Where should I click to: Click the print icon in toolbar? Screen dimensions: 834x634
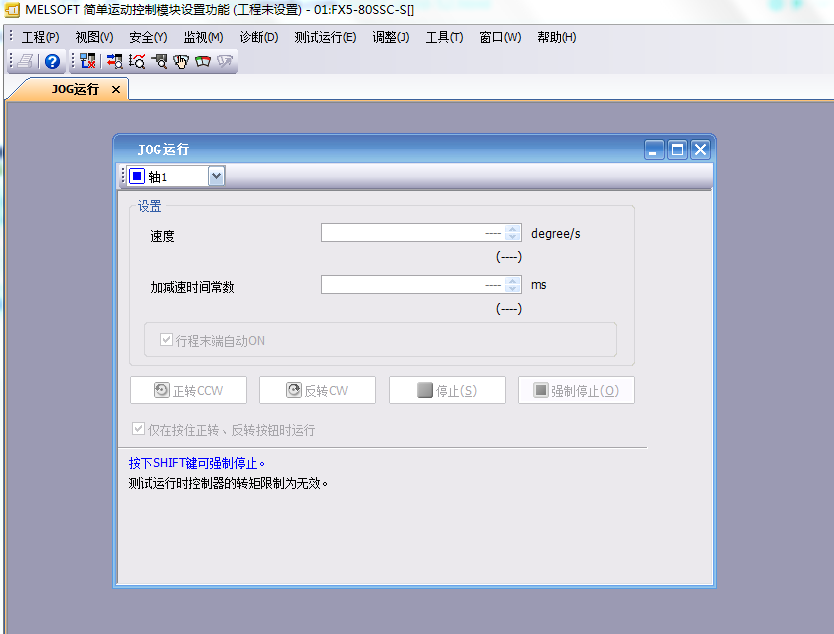click(x=25, y=61)
